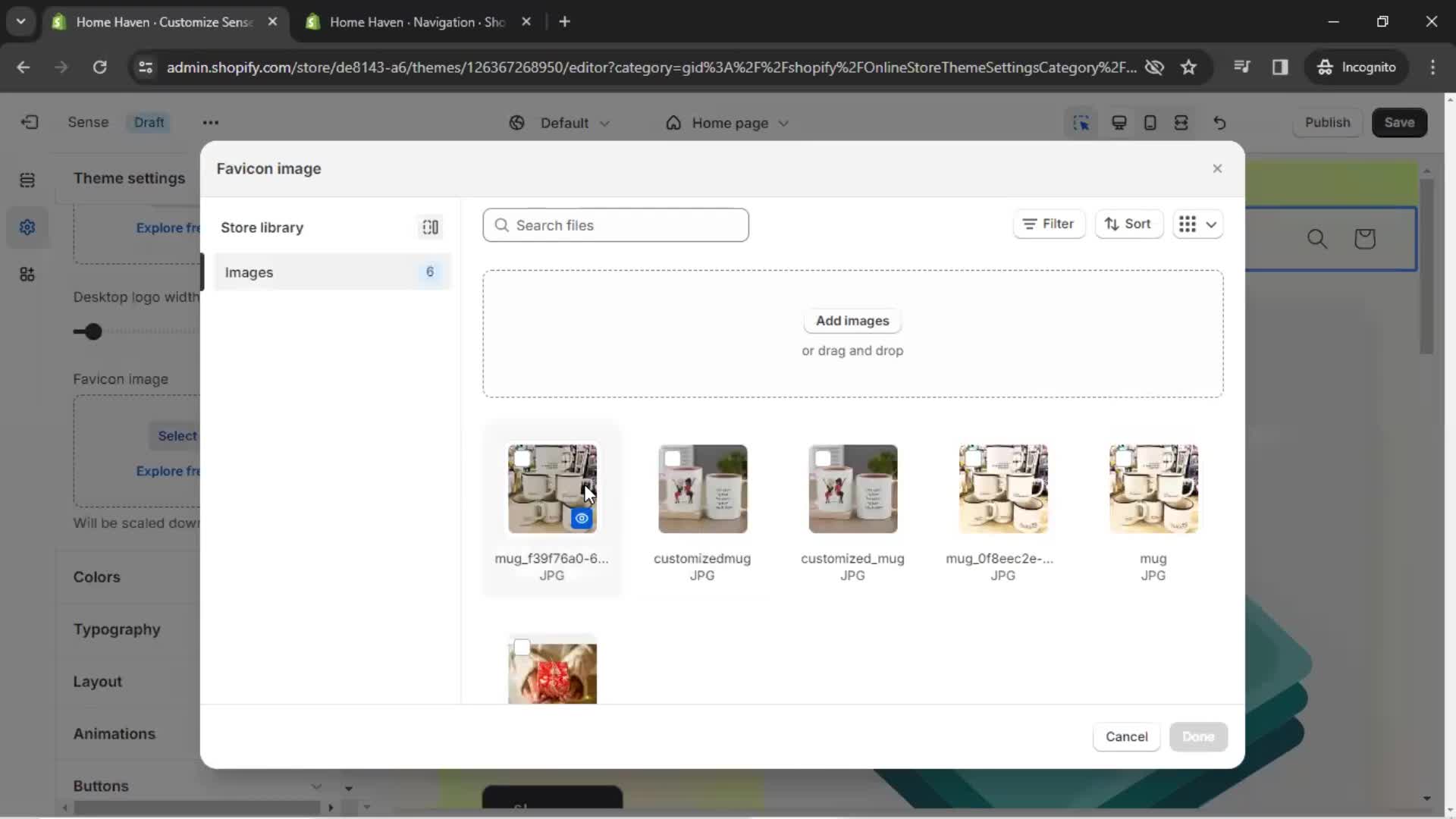Click the search files input field

click(x=615, y=225)
